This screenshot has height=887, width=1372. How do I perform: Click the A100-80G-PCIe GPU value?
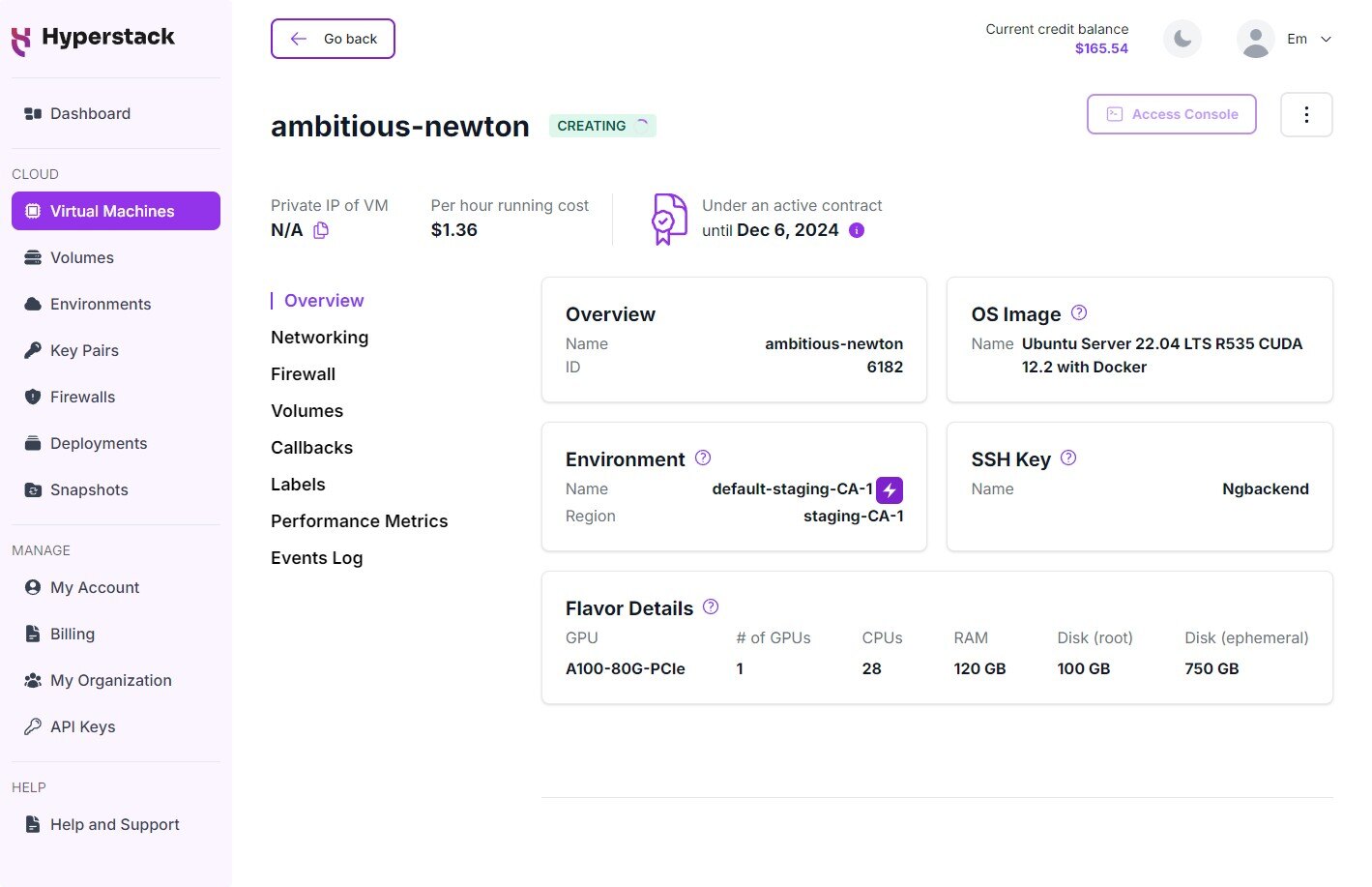click(626, 669)
